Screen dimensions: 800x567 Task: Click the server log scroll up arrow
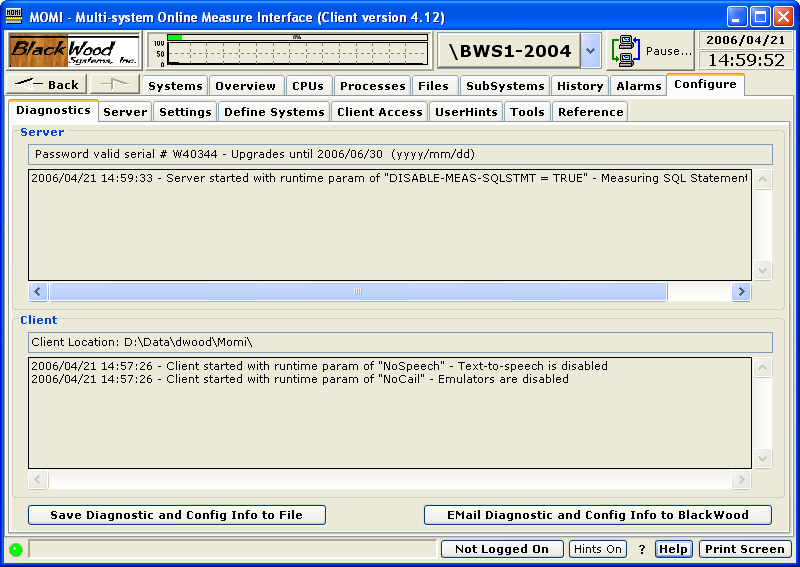click(x=762, y=179)
